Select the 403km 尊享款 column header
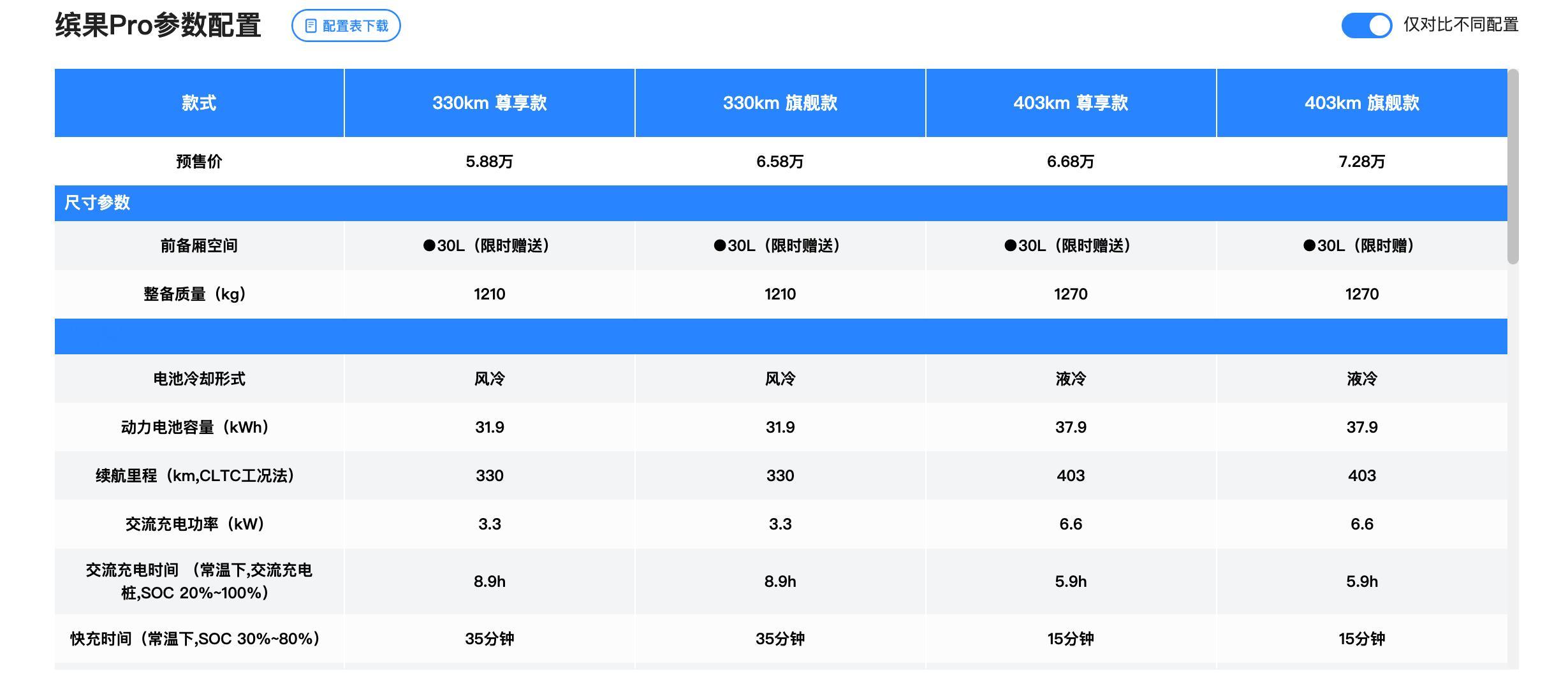Image resolution: width=1568 pixels, height=678 pixels. pos(1071,103)
